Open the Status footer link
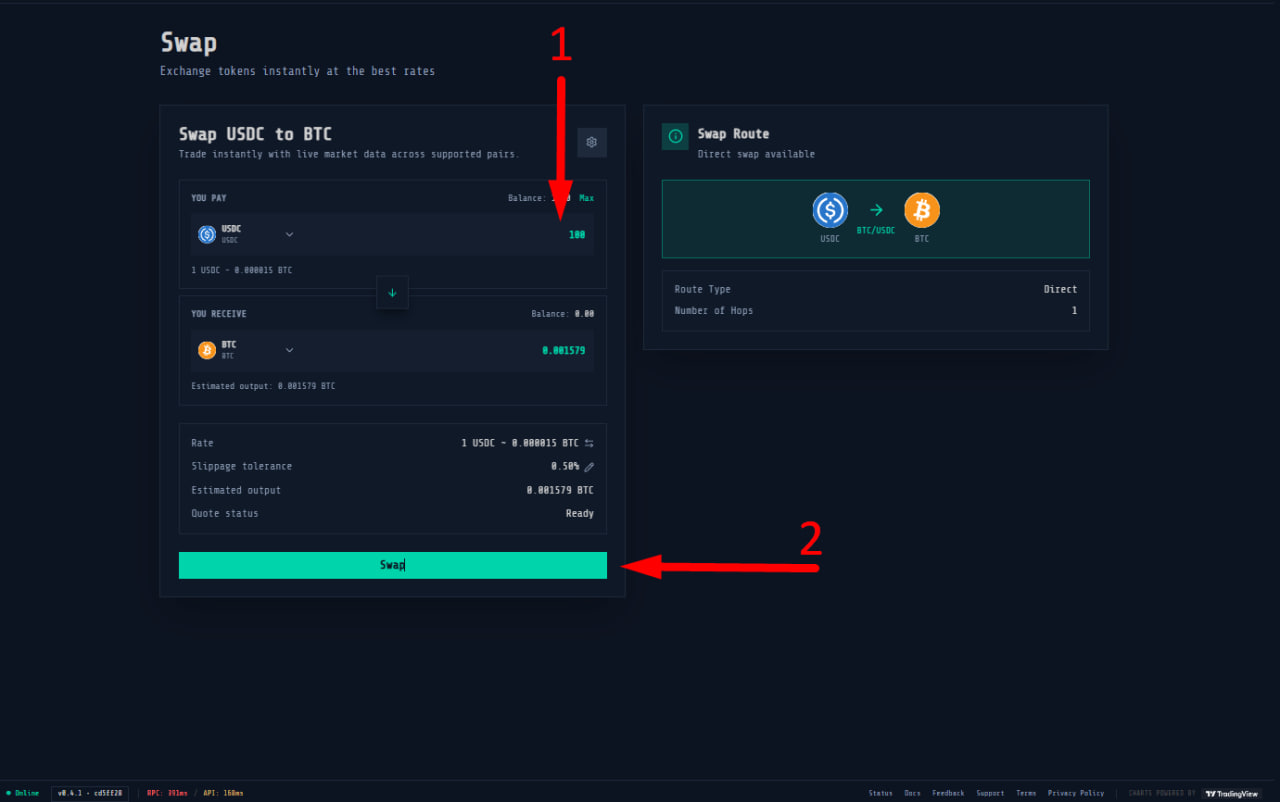 tap(881, 793)
